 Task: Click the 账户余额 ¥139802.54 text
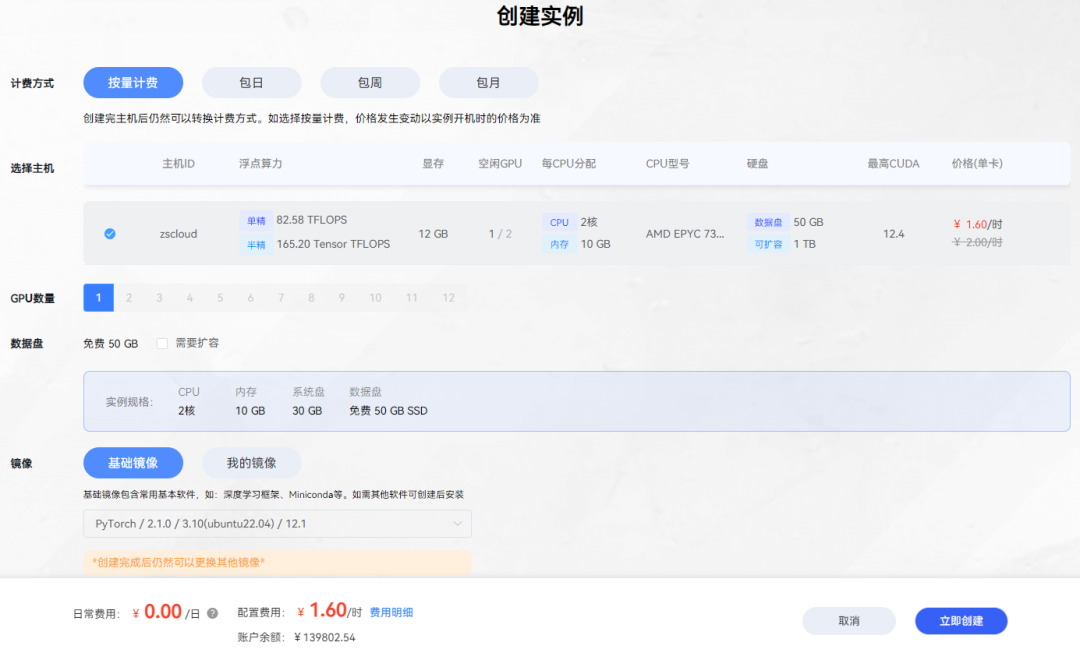tap(296, 637)
